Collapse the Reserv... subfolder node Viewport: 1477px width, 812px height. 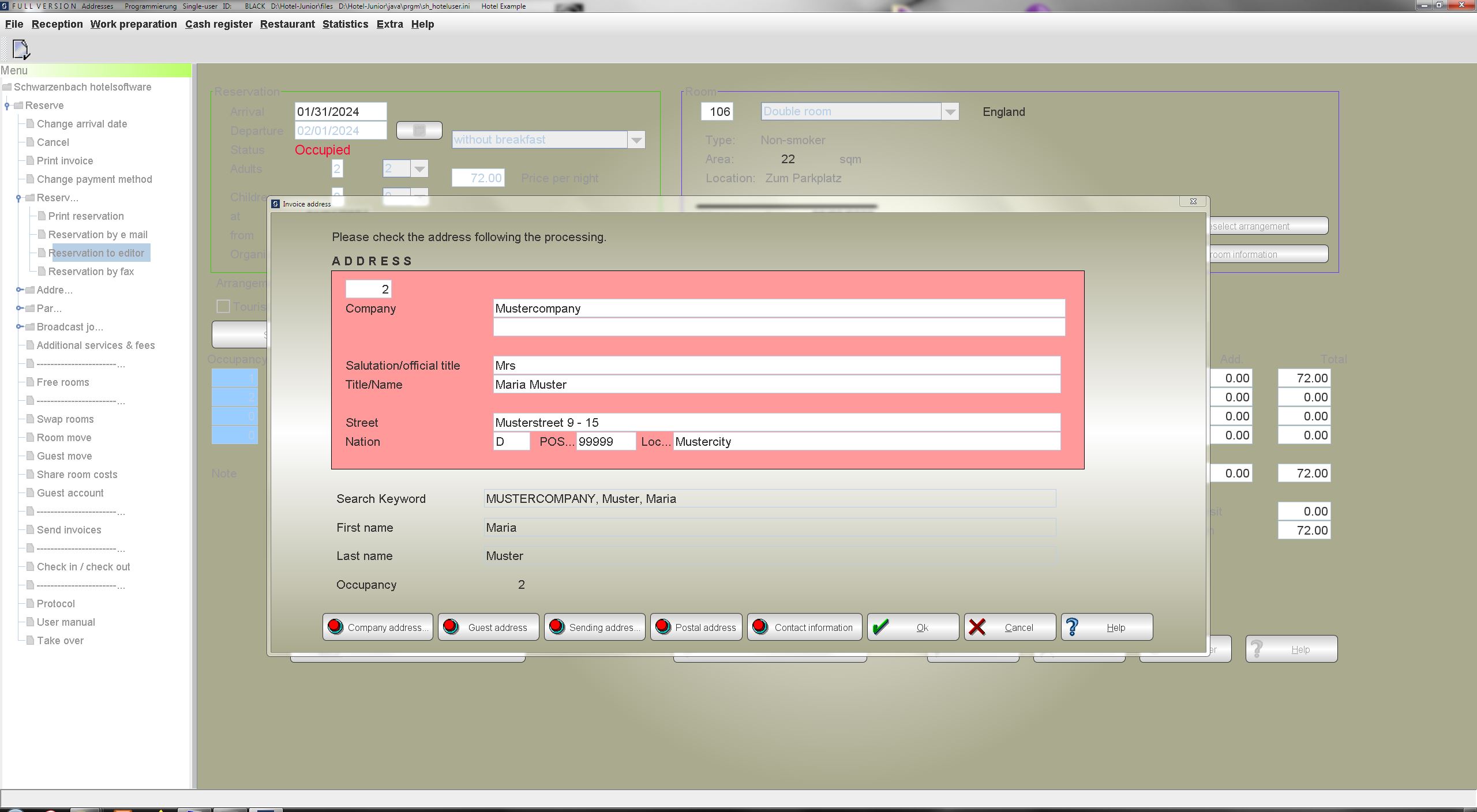(x=18, y=198)
